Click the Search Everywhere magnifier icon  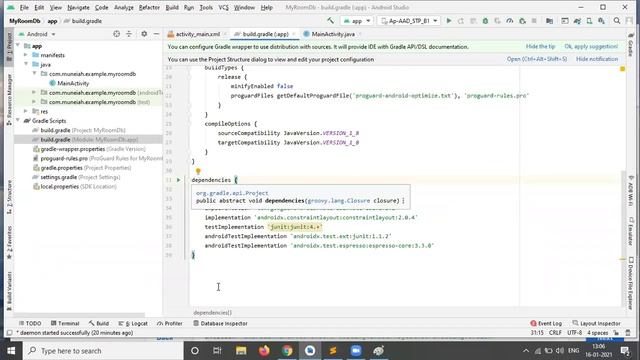pyautogui.click(x=617, y=21)
